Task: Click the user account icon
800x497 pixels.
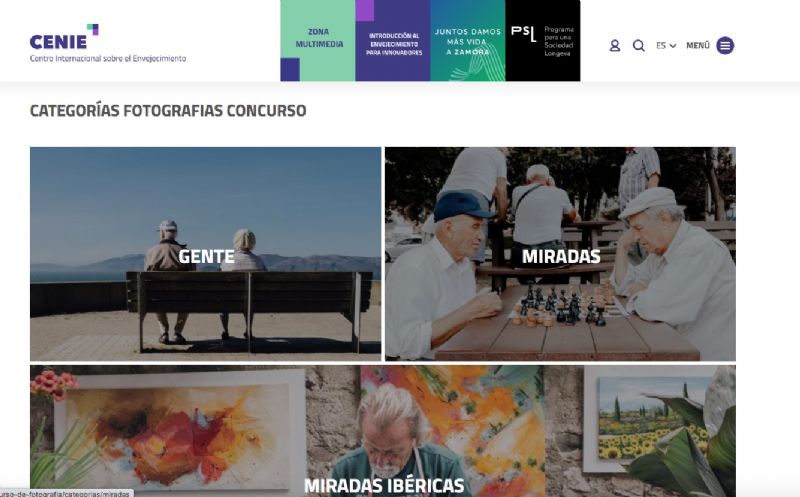Action: pyautogui.click(x=615, y=46)
